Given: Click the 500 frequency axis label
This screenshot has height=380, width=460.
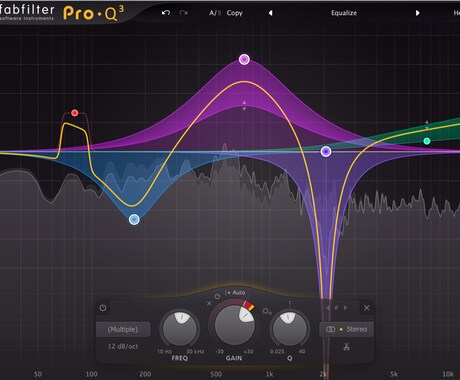Looking at the screenshot, I should [216, 374].
